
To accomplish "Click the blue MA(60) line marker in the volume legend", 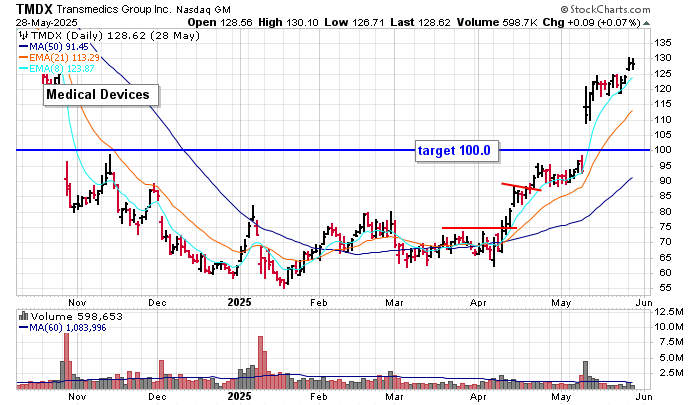I will pyautogui.click(x=24, y=328).
